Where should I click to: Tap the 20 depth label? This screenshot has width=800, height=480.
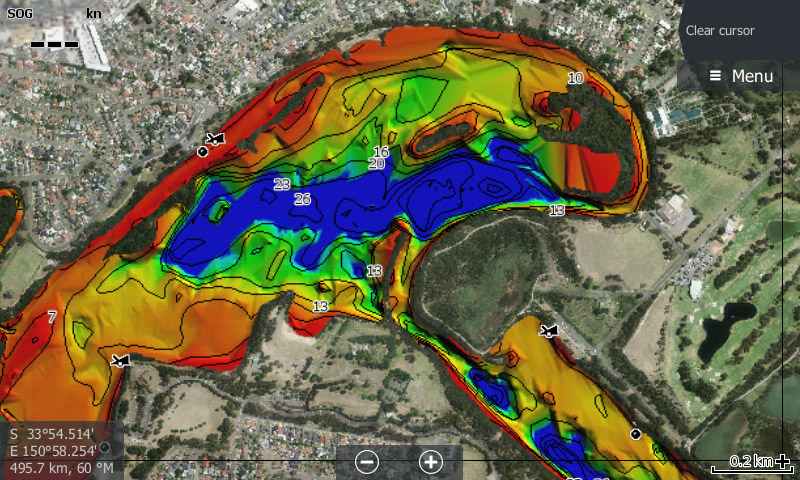[x=377, y=163]
